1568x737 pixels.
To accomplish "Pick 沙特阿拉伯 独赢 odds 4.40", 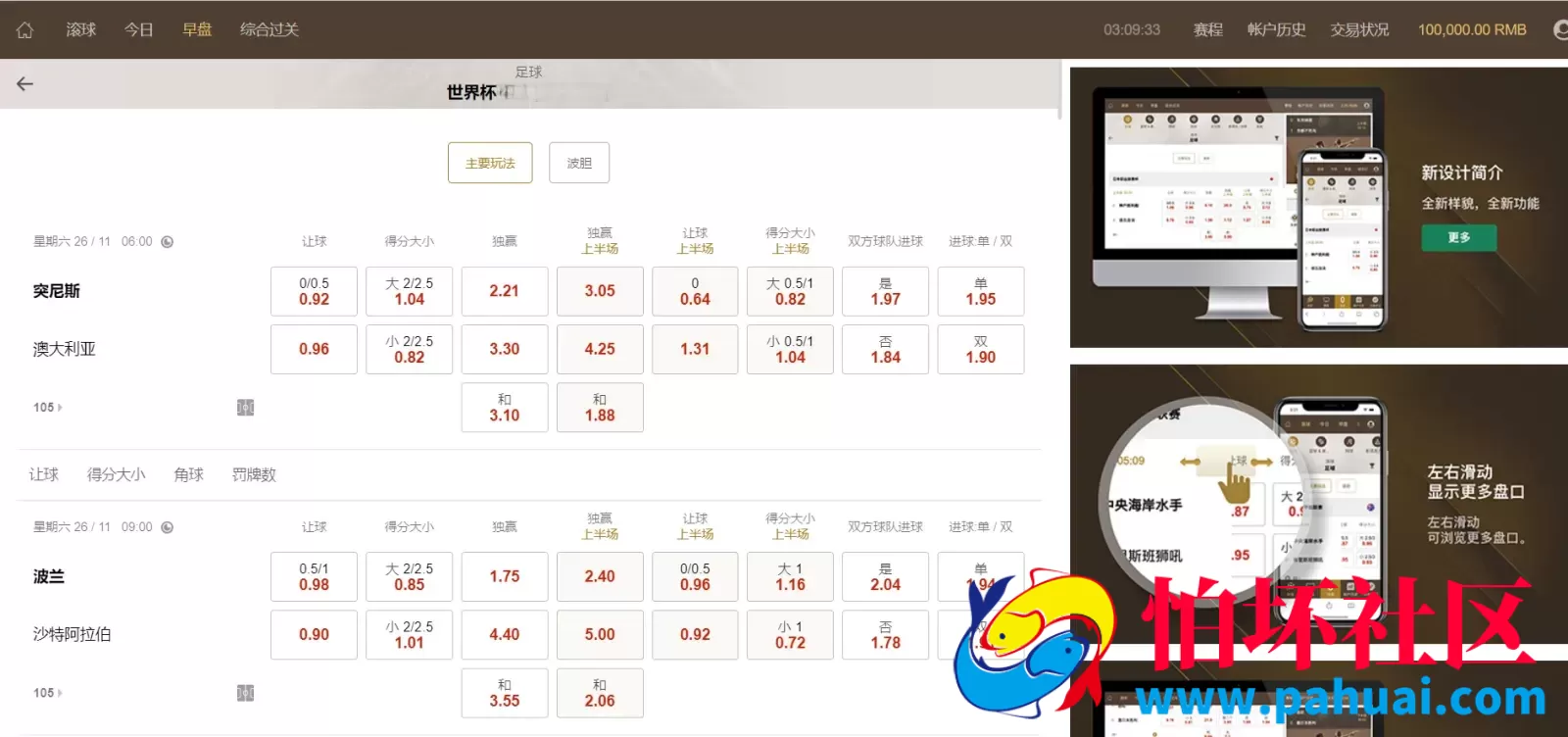I will [505, 634].
